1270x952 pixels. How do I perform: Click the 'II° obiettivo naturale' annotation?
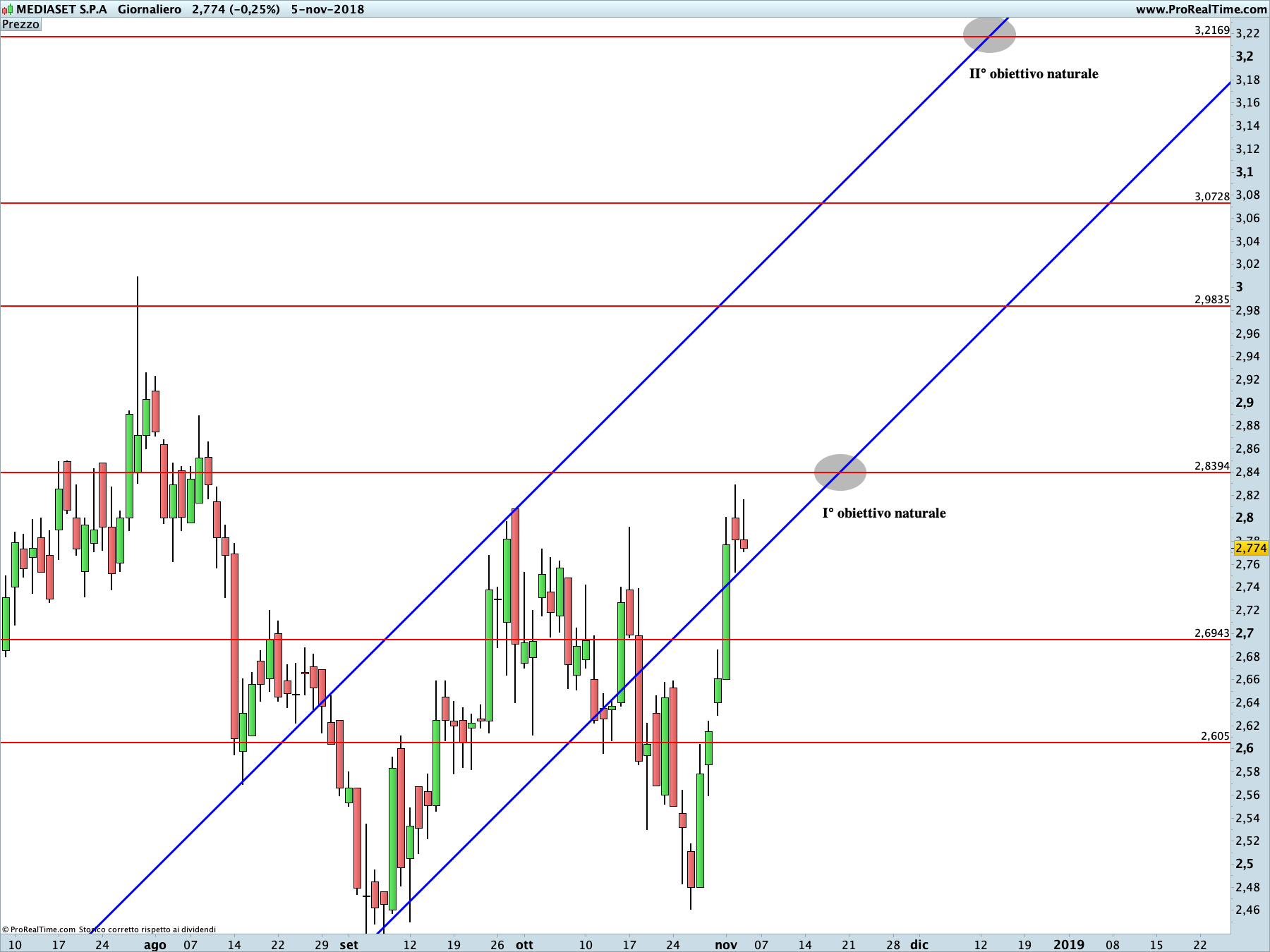pos(1034,73)
